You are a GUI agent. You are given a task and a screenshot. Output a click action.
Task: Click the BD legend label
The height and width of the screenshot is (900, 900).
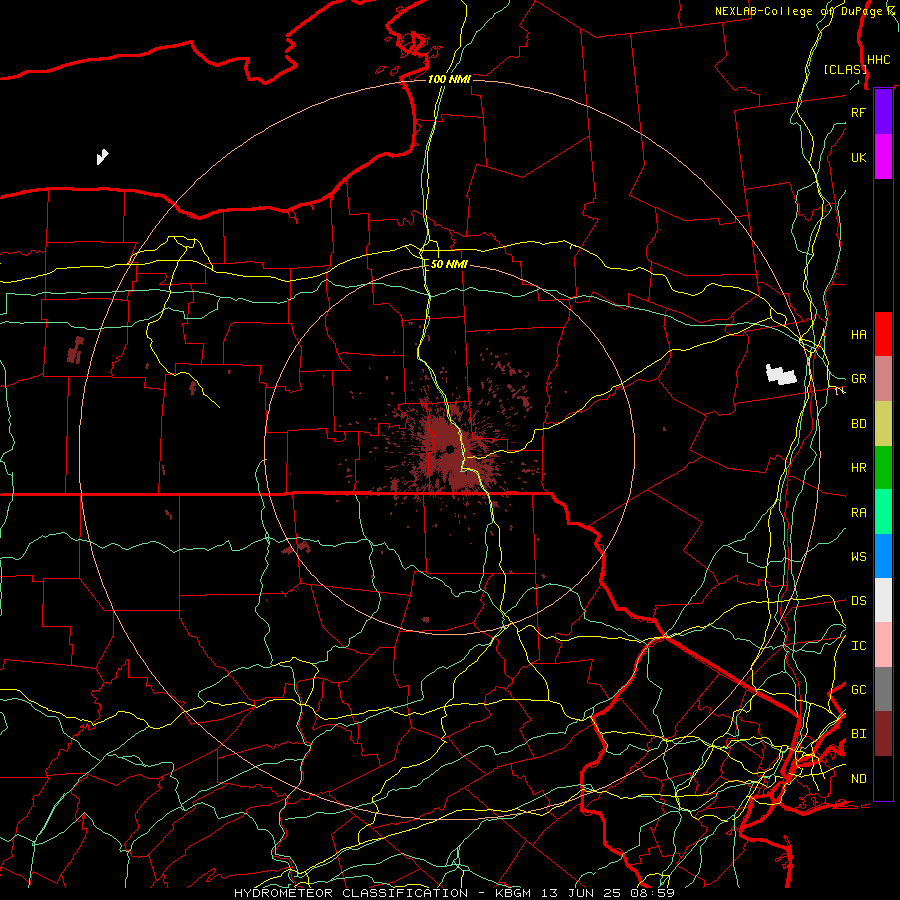(858, 424)
